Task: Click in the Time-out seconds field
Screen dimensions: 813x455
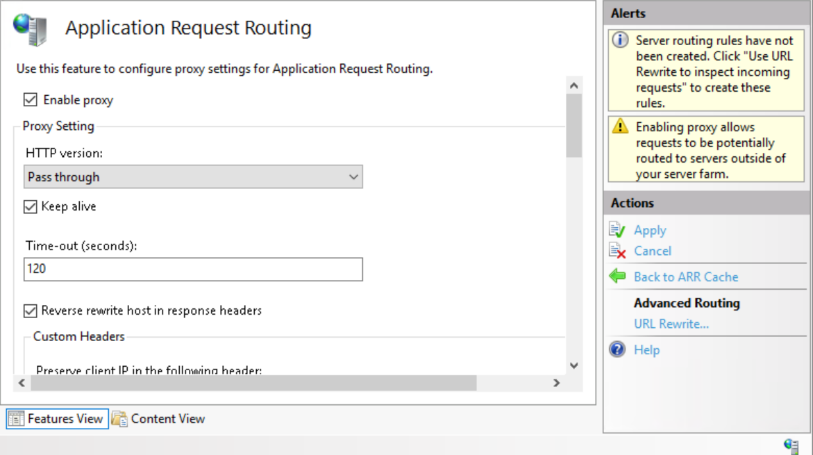Action: (193, 269)
